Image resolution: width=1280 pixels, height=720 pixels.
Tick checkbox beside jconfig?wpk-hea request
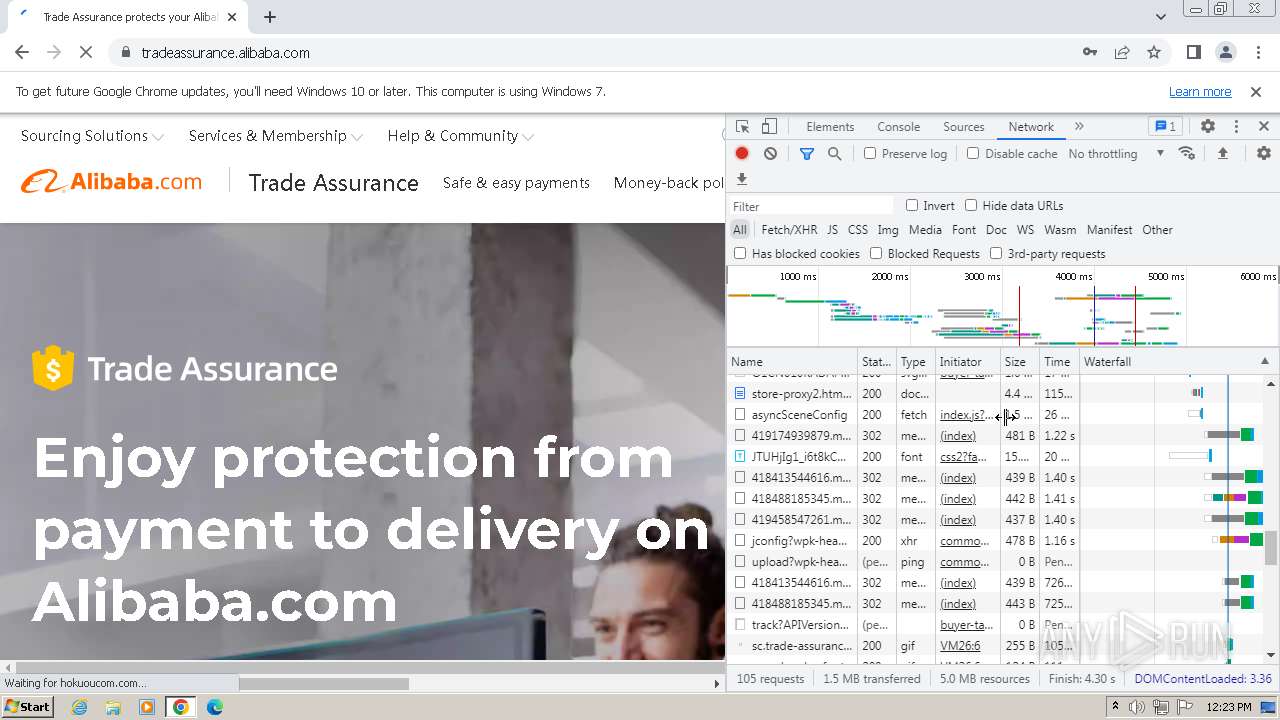click(x=740, y=540)
